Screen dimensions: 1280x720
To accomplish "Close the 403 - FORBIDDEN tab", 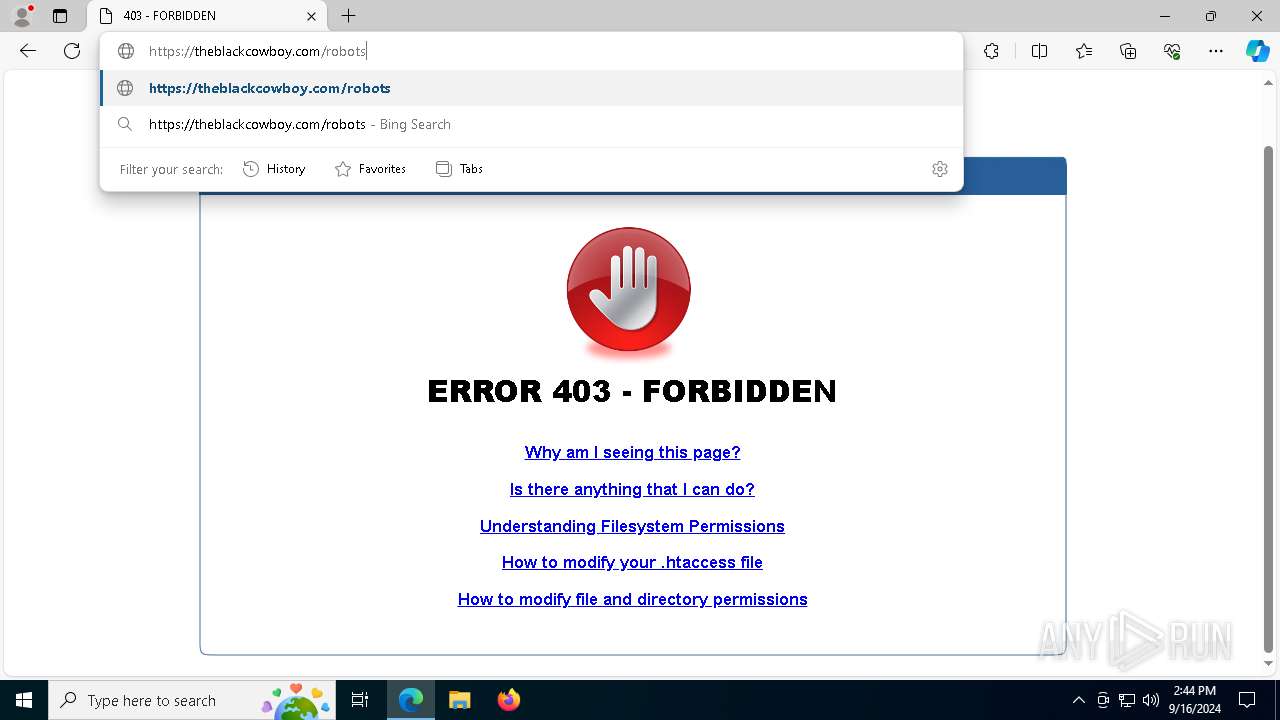I will [x=311, y=16].
